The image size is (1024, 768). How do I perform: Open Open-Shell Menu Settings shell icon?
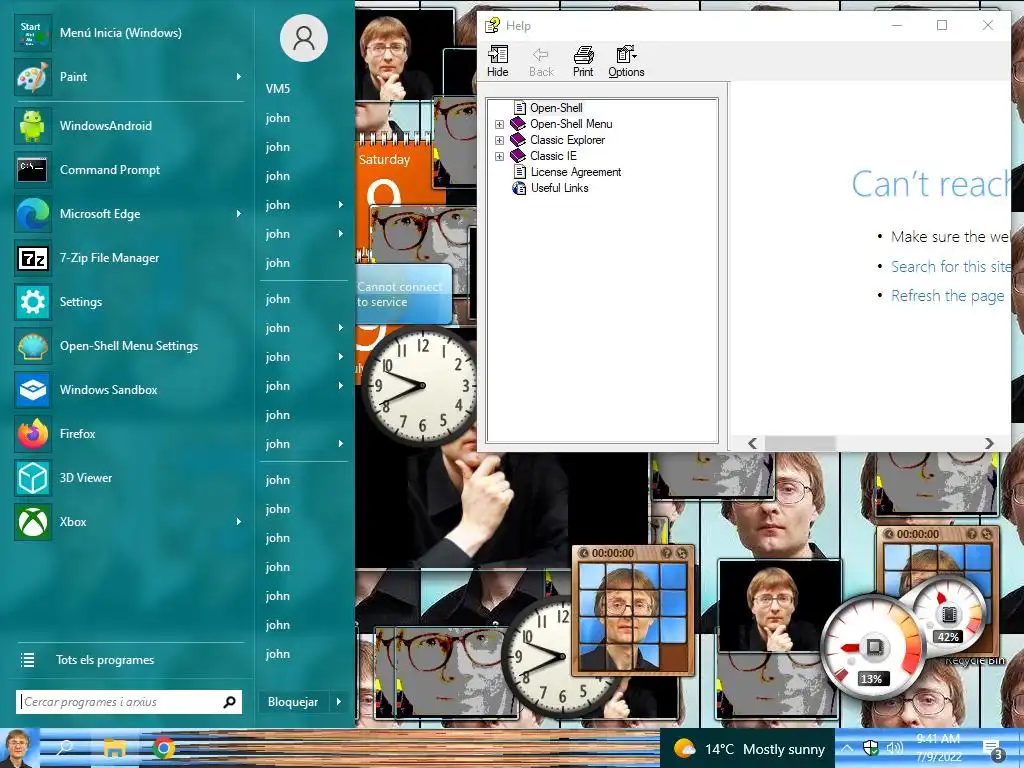(x=32, y=345)
